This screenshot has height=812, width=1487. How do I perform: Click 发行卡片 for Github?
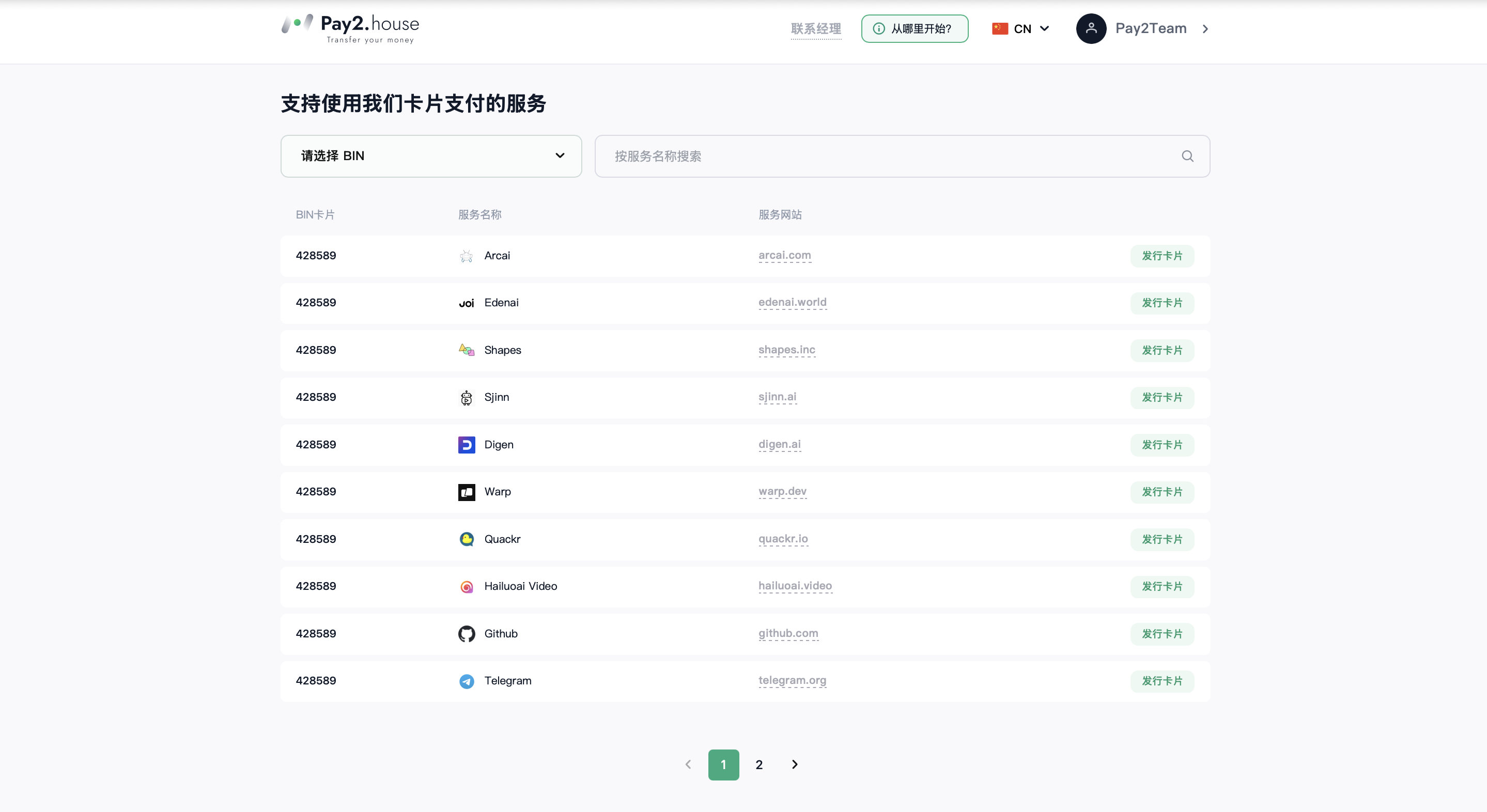pyautogui.click(x=1162, y=634)
